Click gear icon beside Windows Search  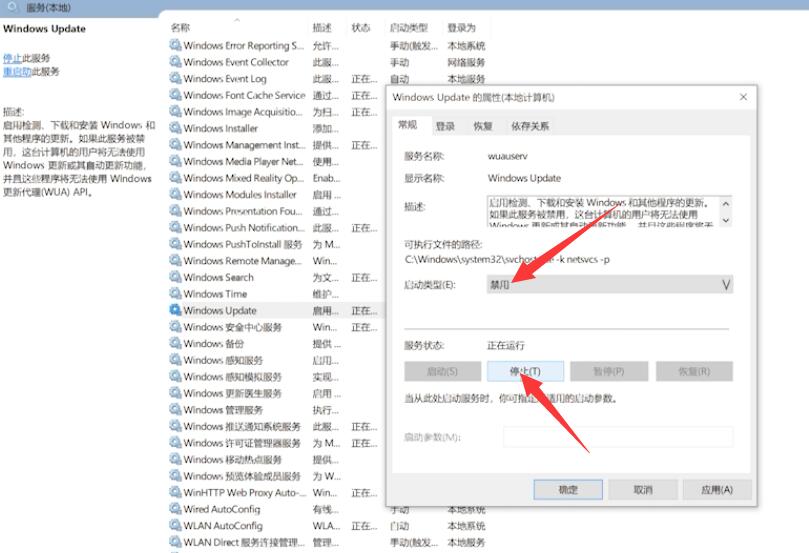[175, 277]
